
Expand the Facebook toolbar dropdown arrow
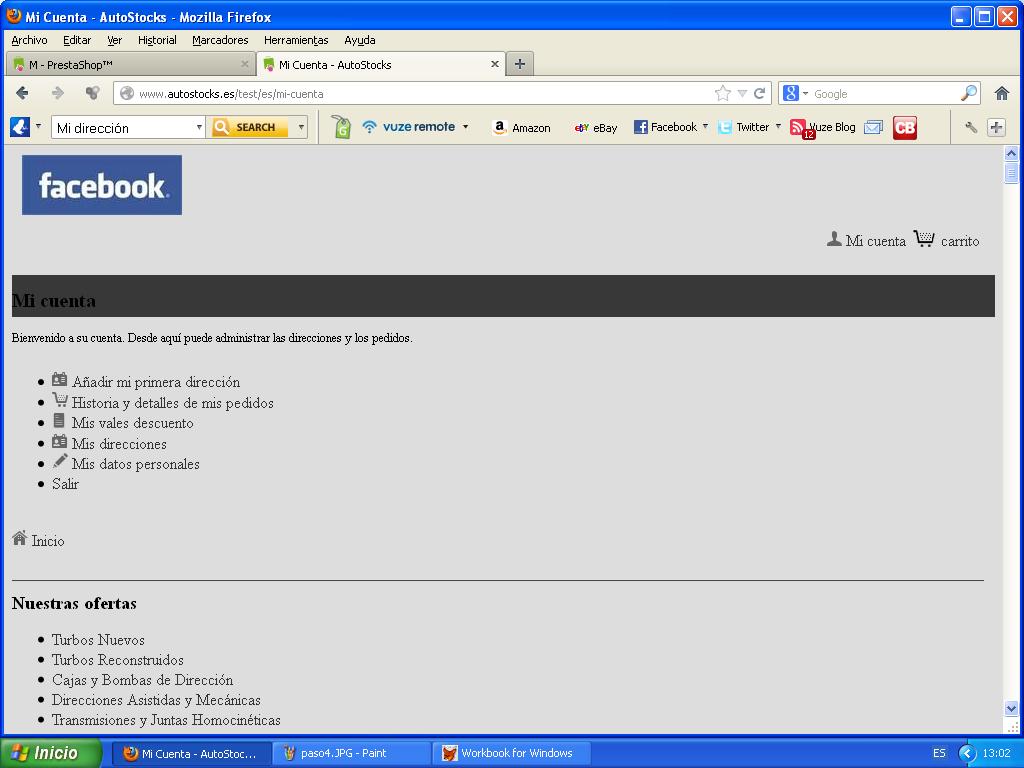(705, 127)
